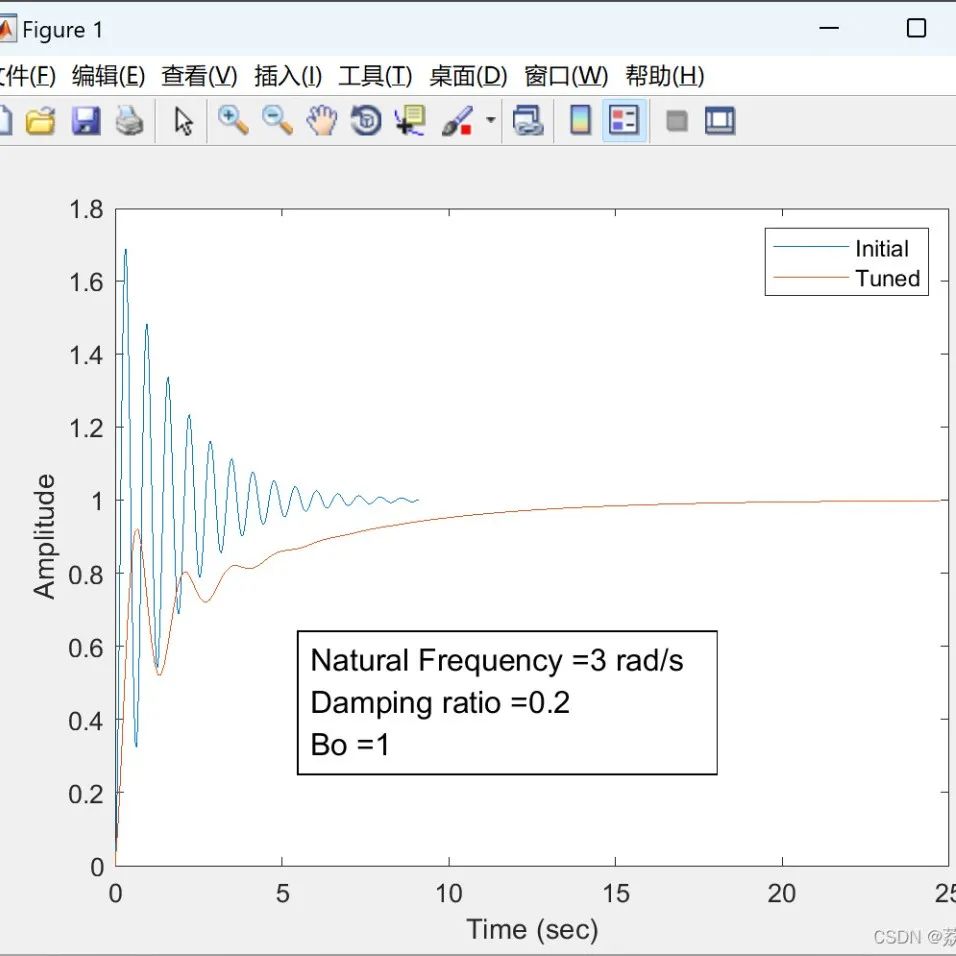Select the Rotate 3D tool

(x=366, y=120)
